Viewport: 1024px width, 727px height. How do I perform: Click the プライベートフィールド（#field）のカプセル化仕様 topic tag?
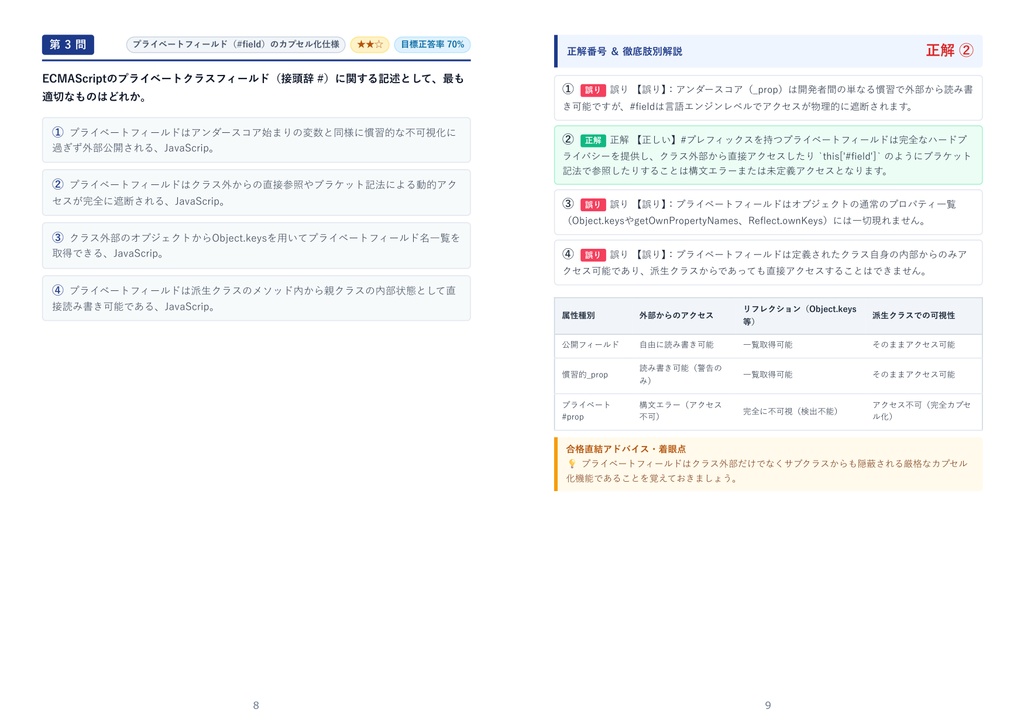[236, 44]
